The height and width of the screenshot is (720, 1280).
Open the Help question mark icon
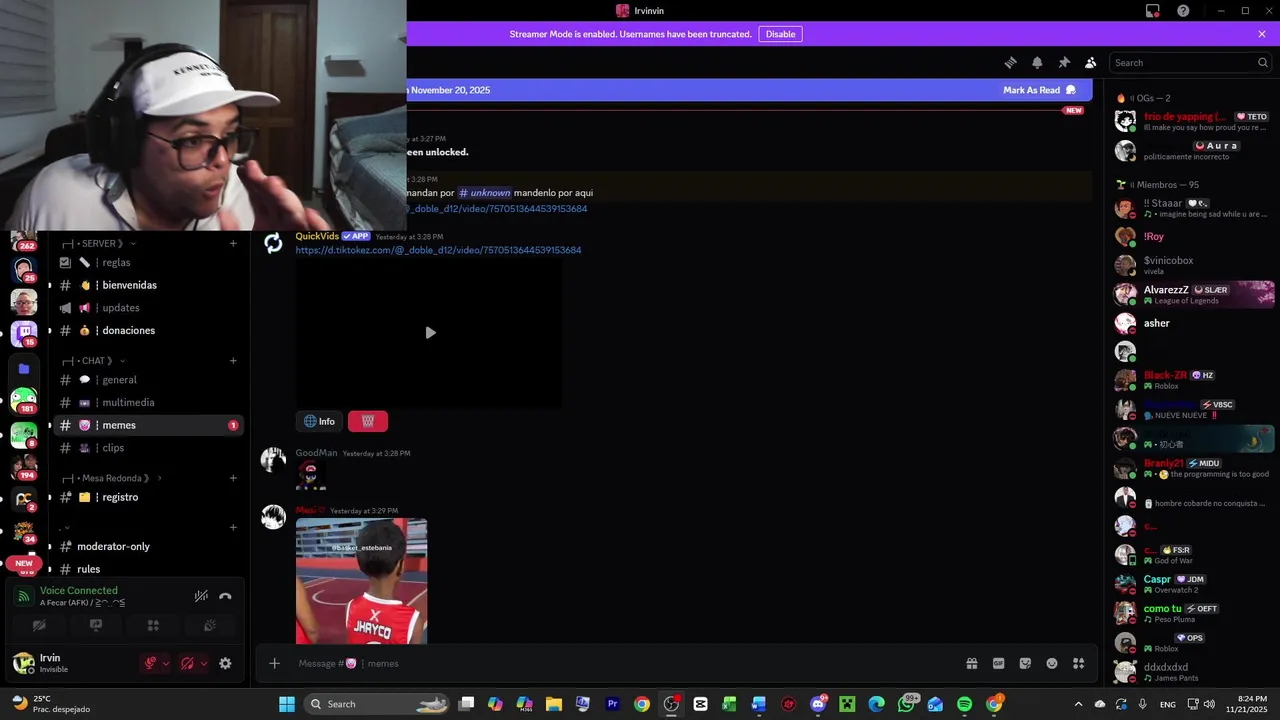coord(1183,11)
